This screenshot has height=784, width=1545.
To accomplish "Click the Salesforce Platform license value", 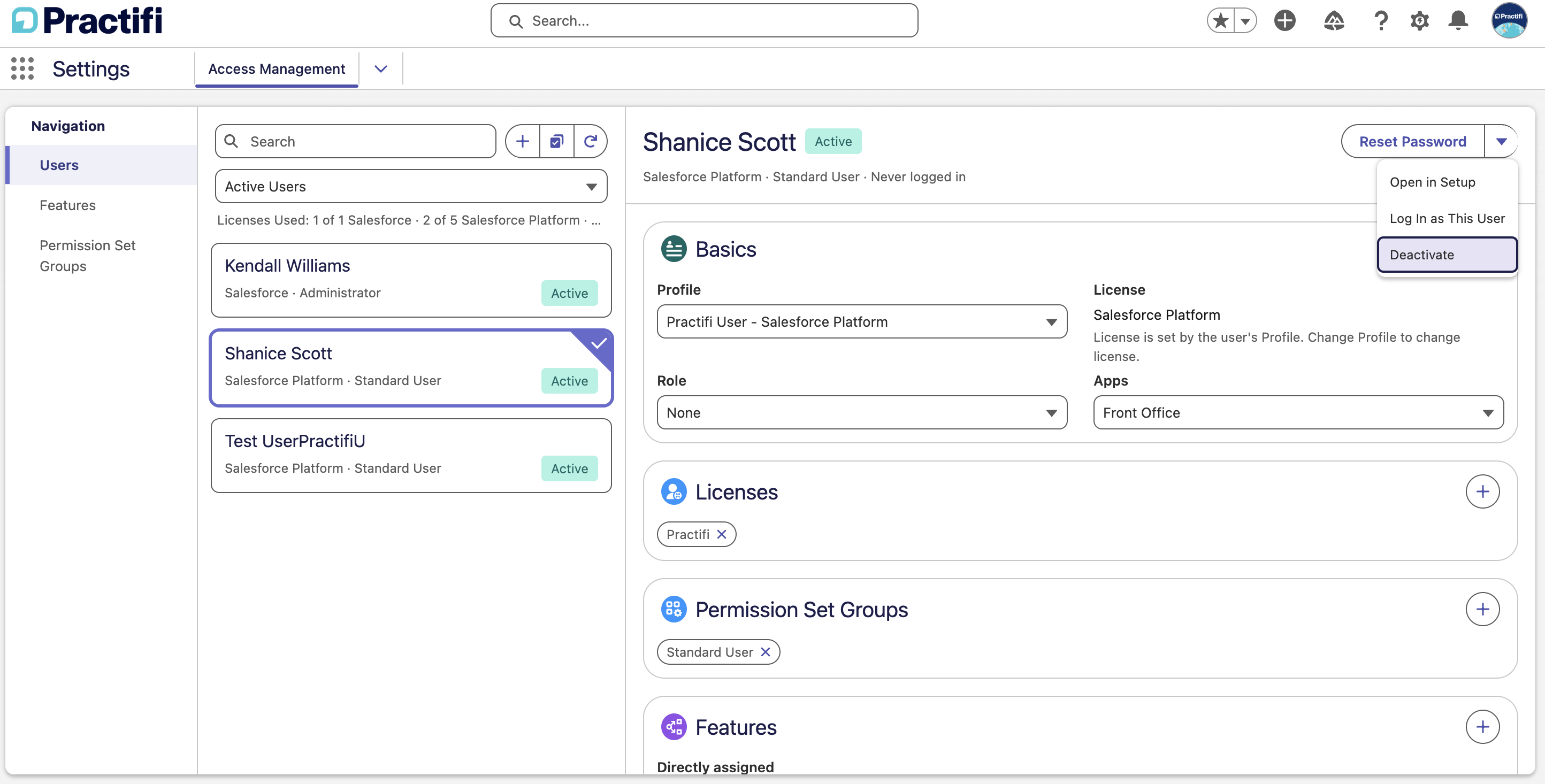I will tap(1157, 314).
